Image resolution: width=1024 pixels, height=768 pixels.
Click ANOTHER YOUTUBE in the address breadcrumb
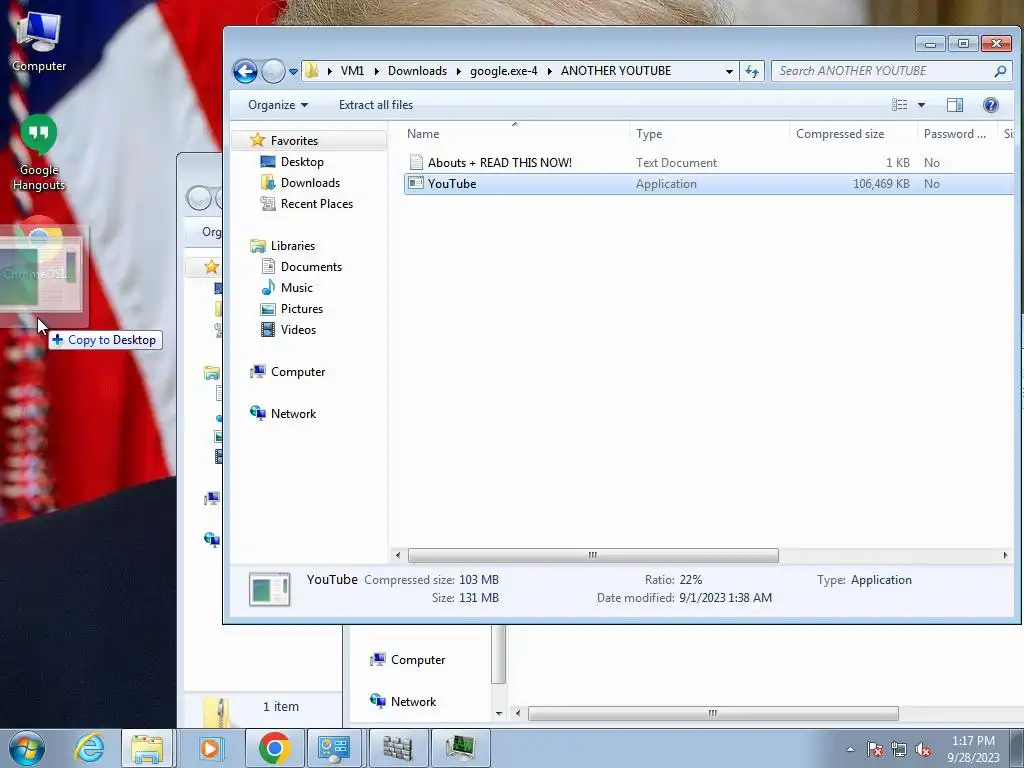pyautogui.click(x=616, y=71)
